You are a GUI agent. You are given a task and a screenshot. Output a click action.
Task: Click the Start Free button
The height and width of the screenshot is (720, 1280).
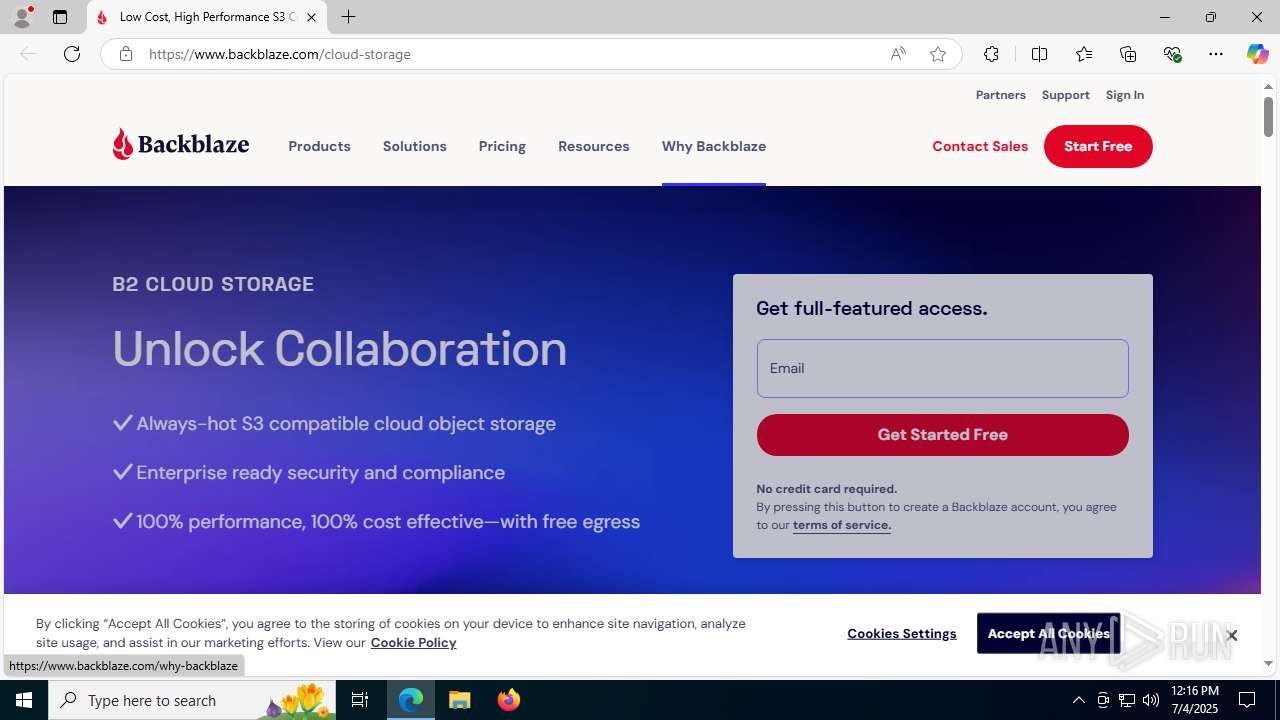1098,146
